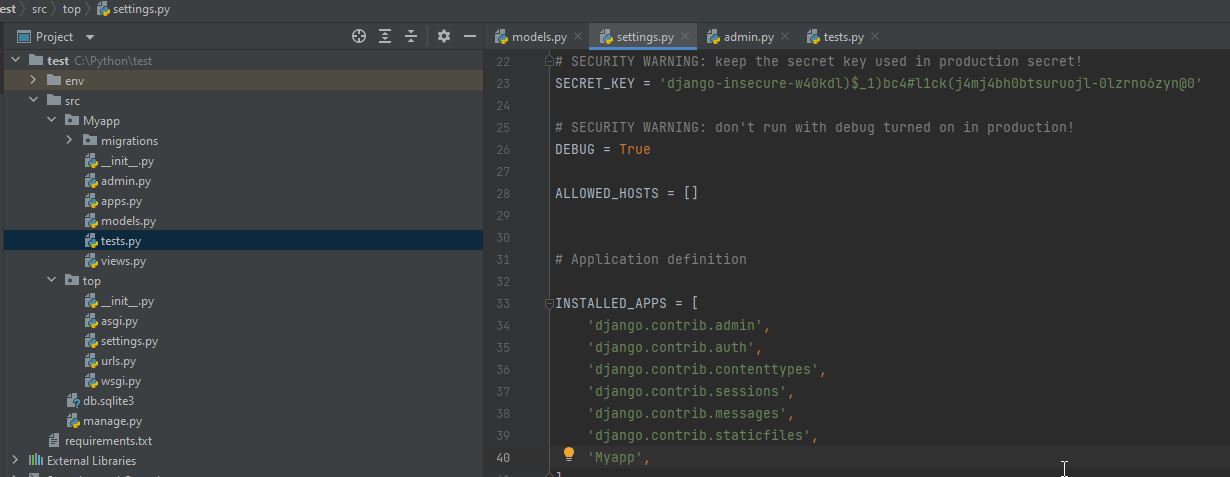Click 'Myapp' entry on line 40
This screenshot has height=477, width=1230.
coord(615,457)
